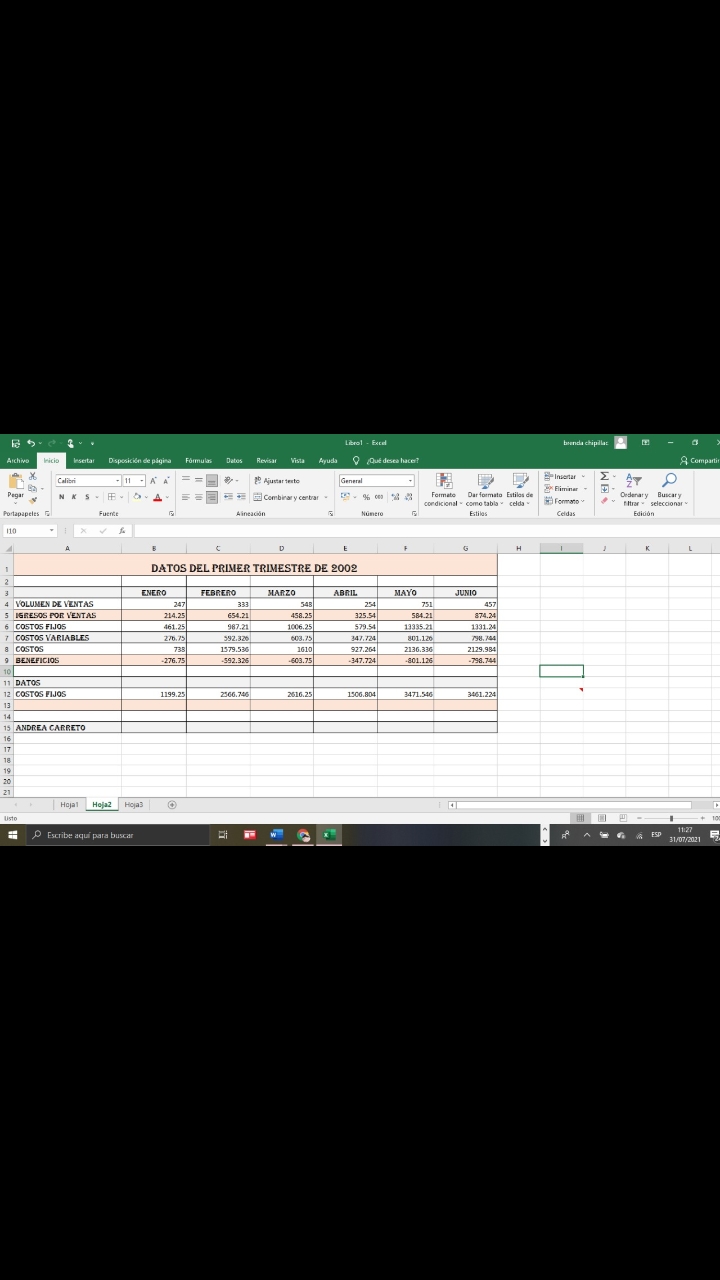Toggle bold formatting (N)
The image size is (720, 1280).
62,497
